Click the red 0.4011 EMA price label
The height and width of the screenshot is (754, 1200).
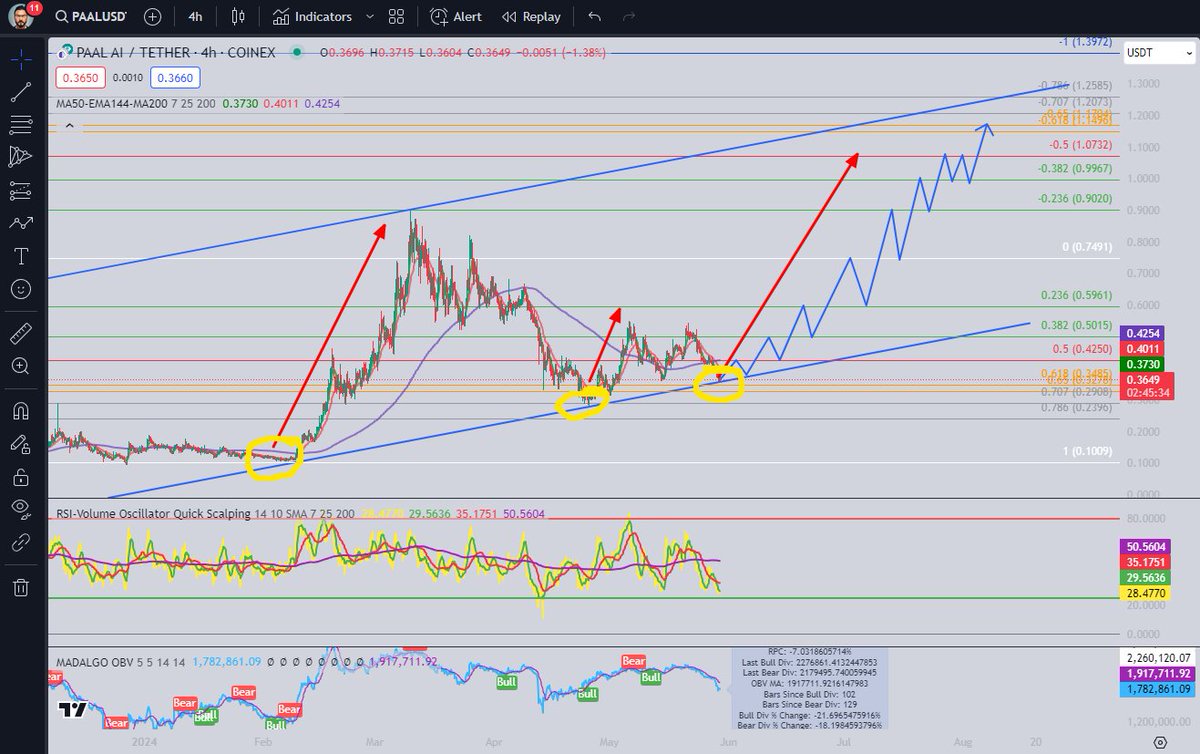pos(1141,350)
